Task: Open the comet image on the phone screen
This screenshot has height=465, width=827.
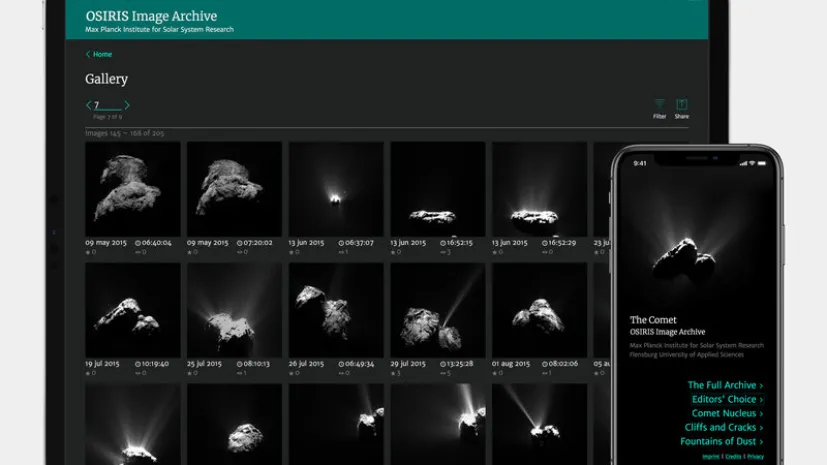Action: click(684, 258)
